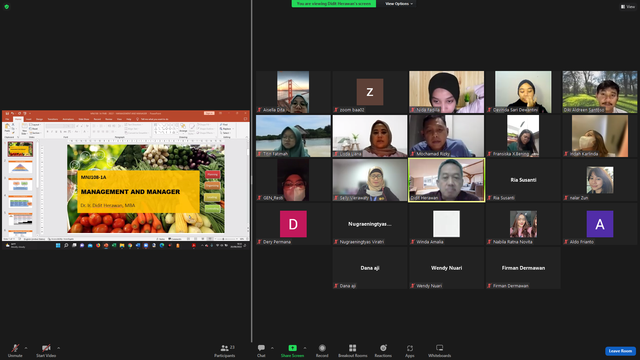Viewport: 640px width, 360px height.
Task: Click red Planning button on the slide
Action: pyautogui.click(x=212, y=175)
